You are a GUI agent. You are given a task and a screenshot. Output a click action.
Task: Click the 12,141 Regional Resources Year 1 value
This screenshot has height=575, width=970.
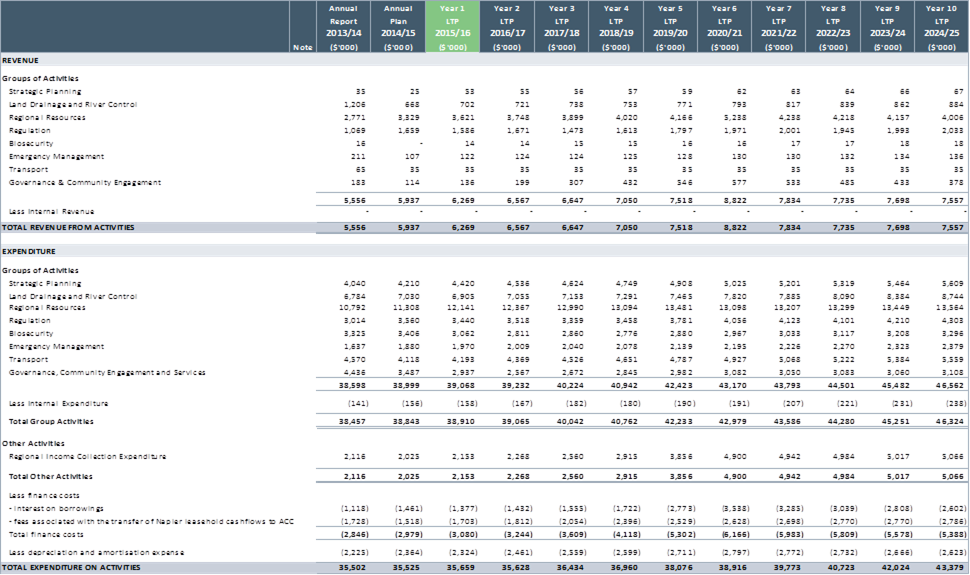463,308
